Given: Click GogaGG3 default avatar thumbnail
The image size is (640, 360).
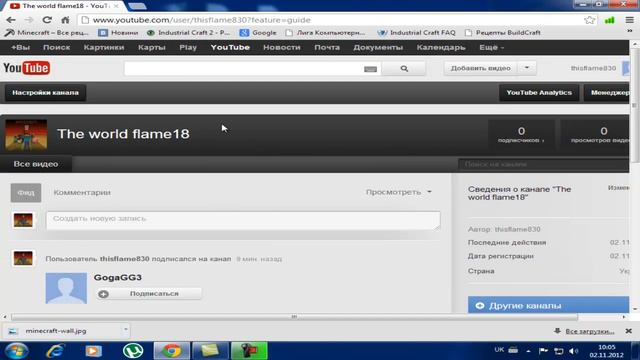Looking at the screenshot, I should point(66,288).
